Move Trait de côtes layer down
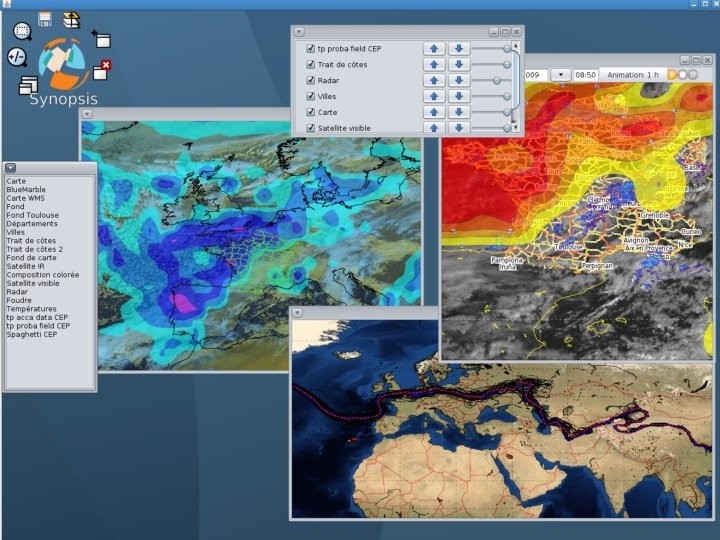 point(459,65)
